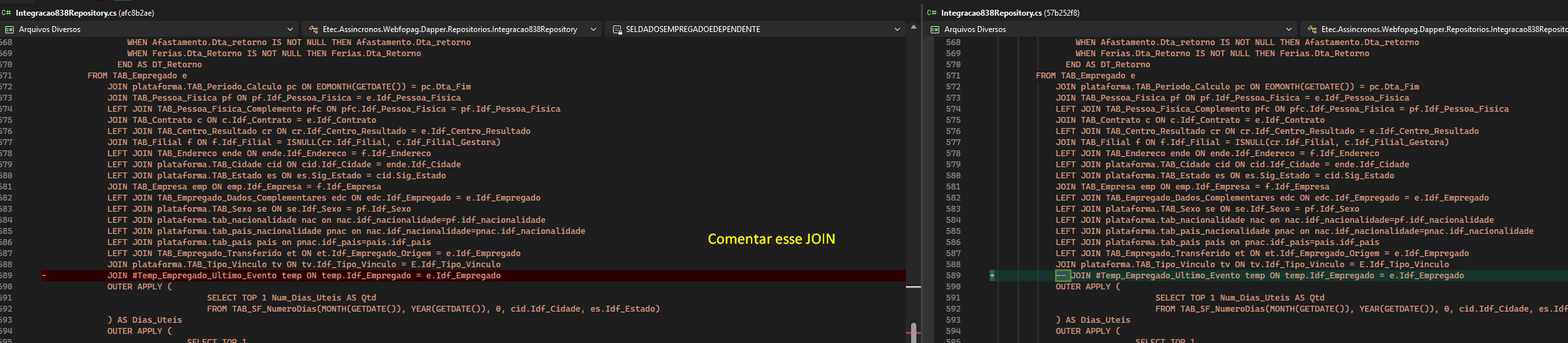Click the project icon in left Arquivos Diversos box

point(9,29)
